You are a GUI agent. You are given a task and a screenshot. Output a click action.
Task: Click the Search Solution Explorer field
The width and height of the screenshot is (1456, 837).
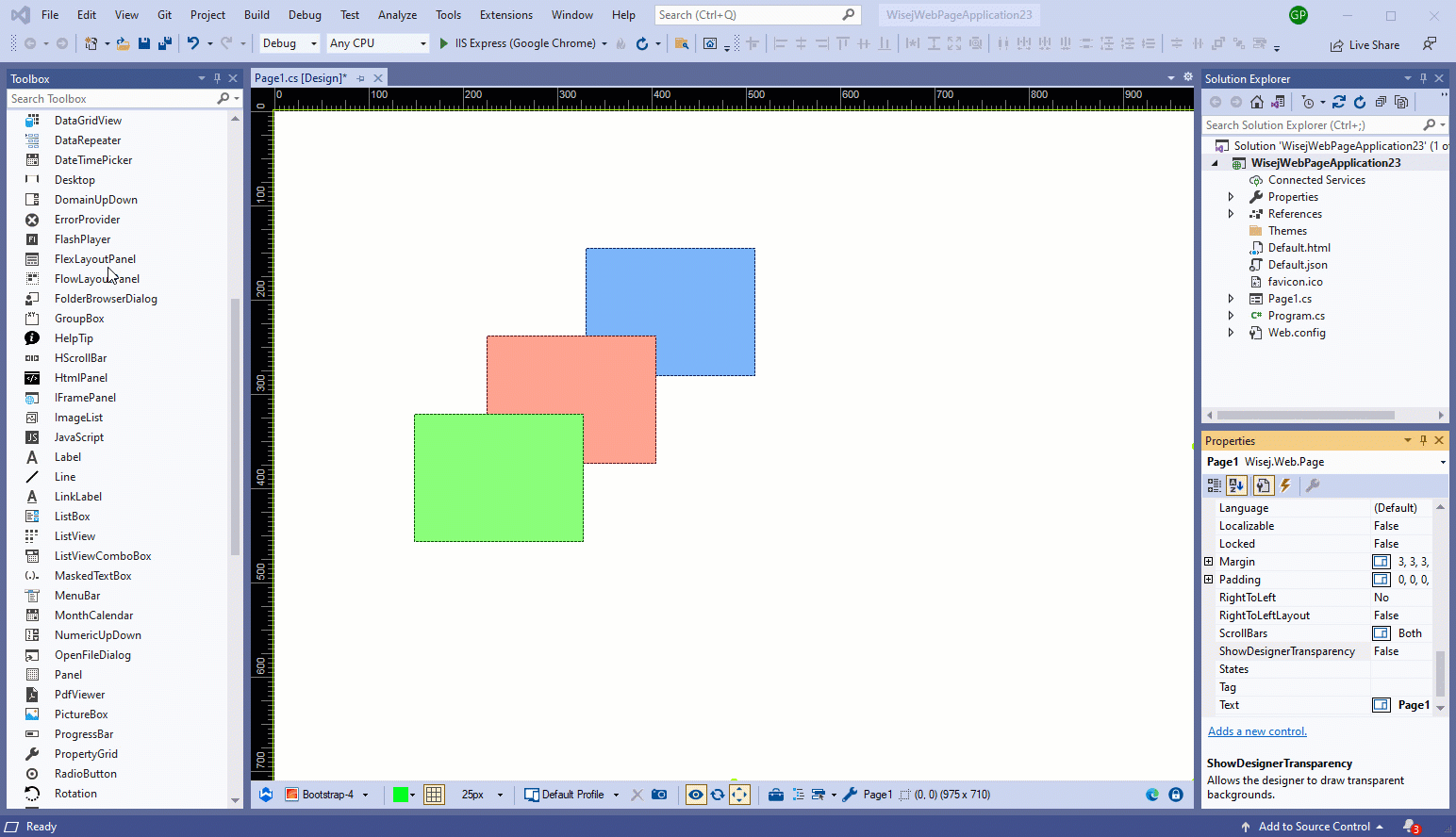(x=1313, y=125)
